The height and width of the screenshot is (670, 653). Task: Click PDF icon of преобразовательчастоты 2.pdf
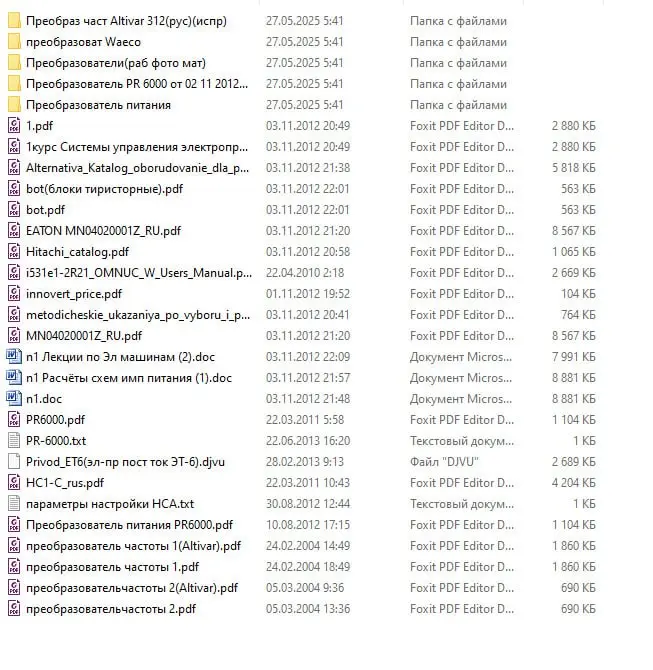(x=14, y=608)
